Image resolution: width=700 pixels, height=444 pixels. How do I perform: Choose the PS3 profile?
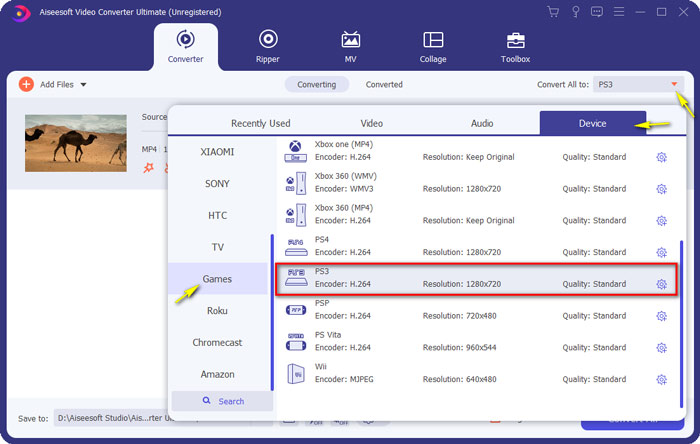click(x=476, y=279)
